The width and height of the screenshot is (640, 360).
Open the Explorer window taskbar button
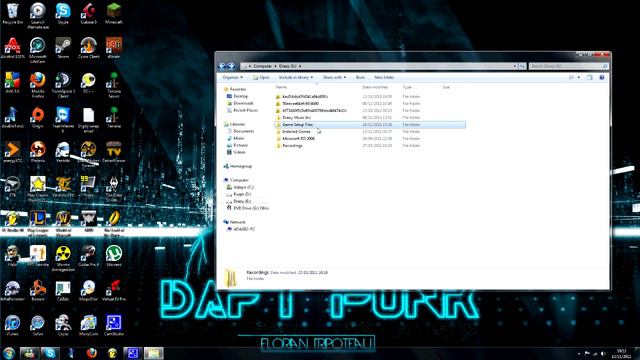pyautogui.click(x=153, y=353)
